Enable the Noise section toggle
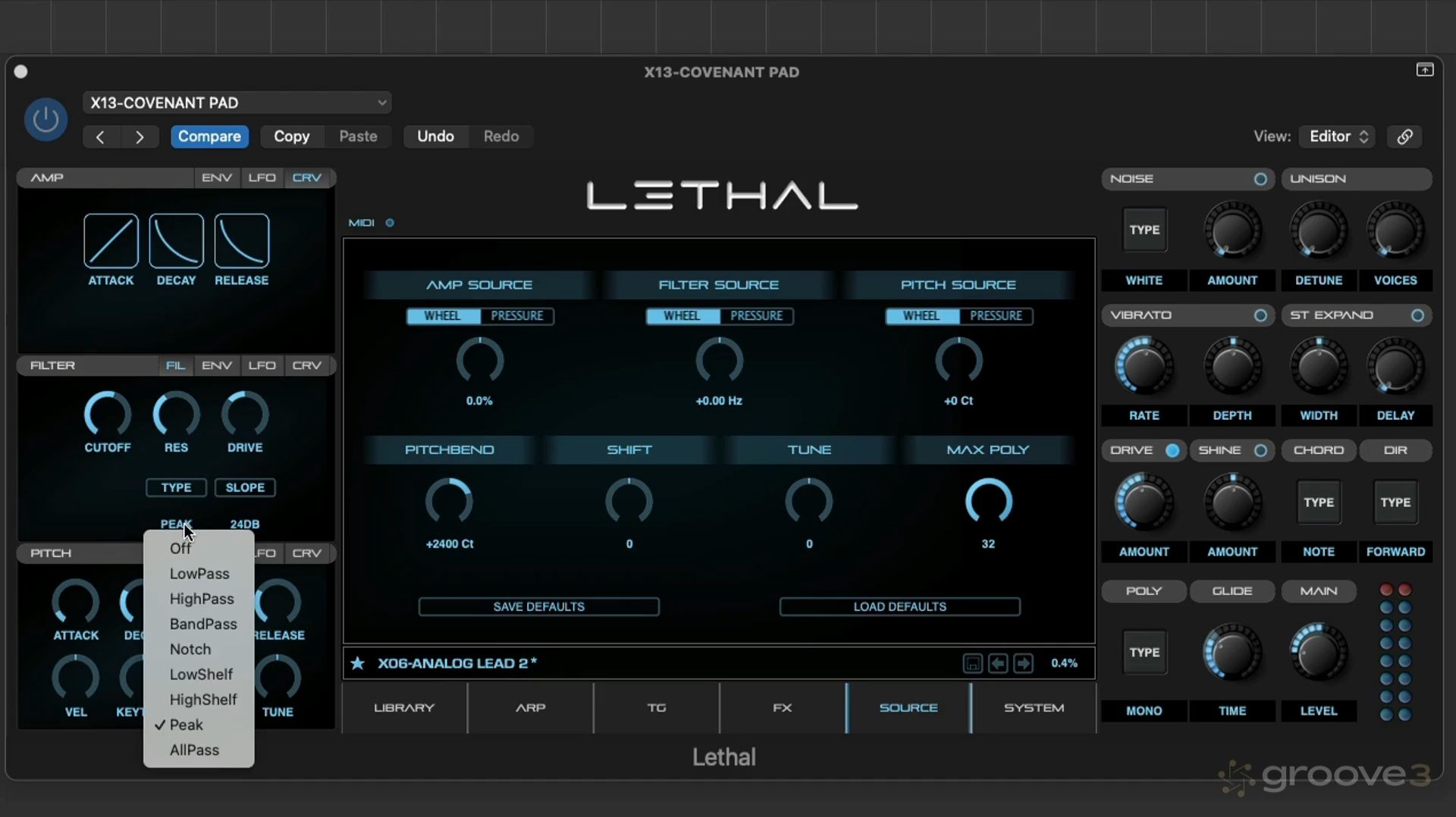The image size is (1456, 817). pos(1260,179)
